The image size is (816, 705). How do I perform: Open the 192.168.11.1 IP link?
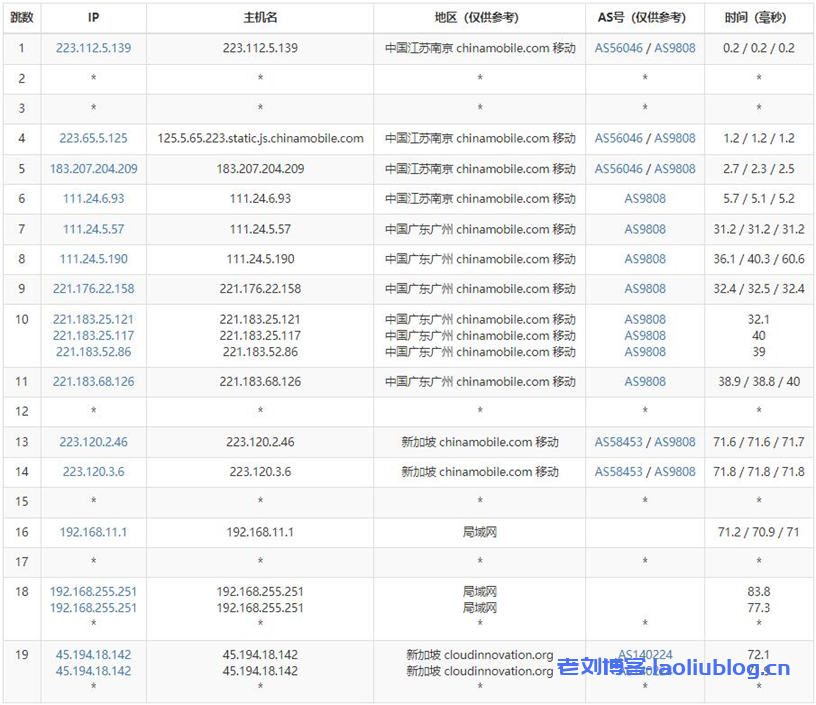point(93,533)
